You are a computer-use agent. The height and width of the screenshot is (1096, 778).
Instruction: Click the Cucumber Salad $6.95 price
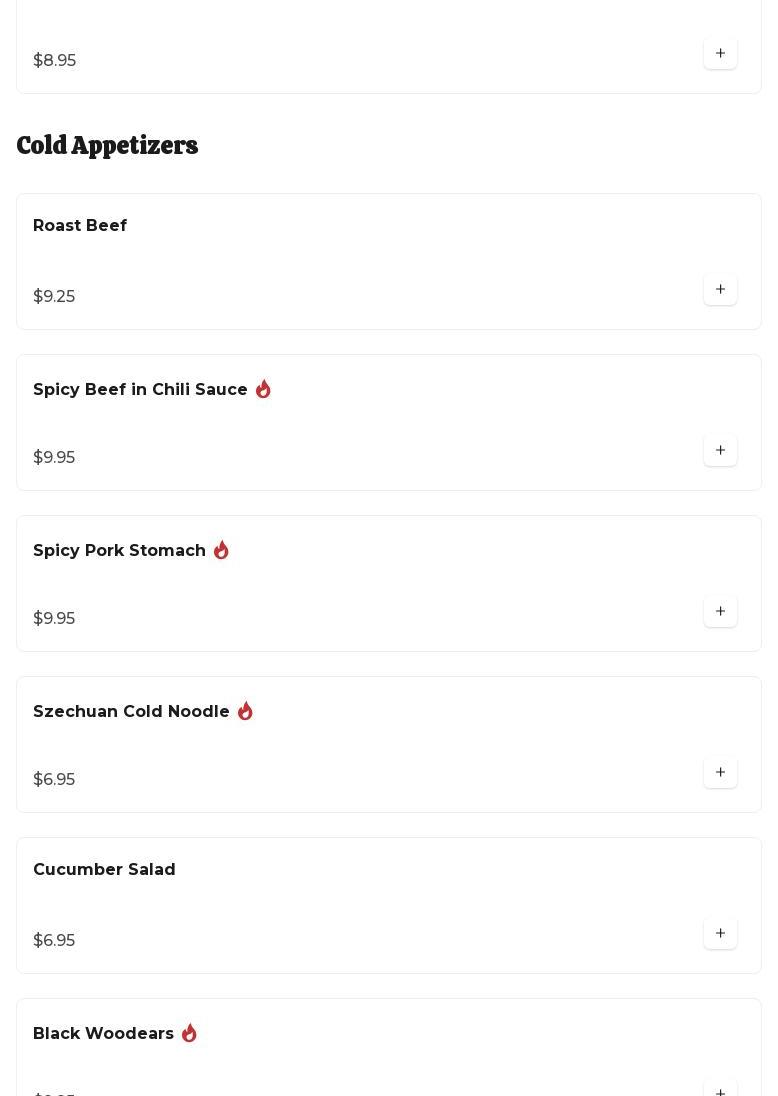54,941
